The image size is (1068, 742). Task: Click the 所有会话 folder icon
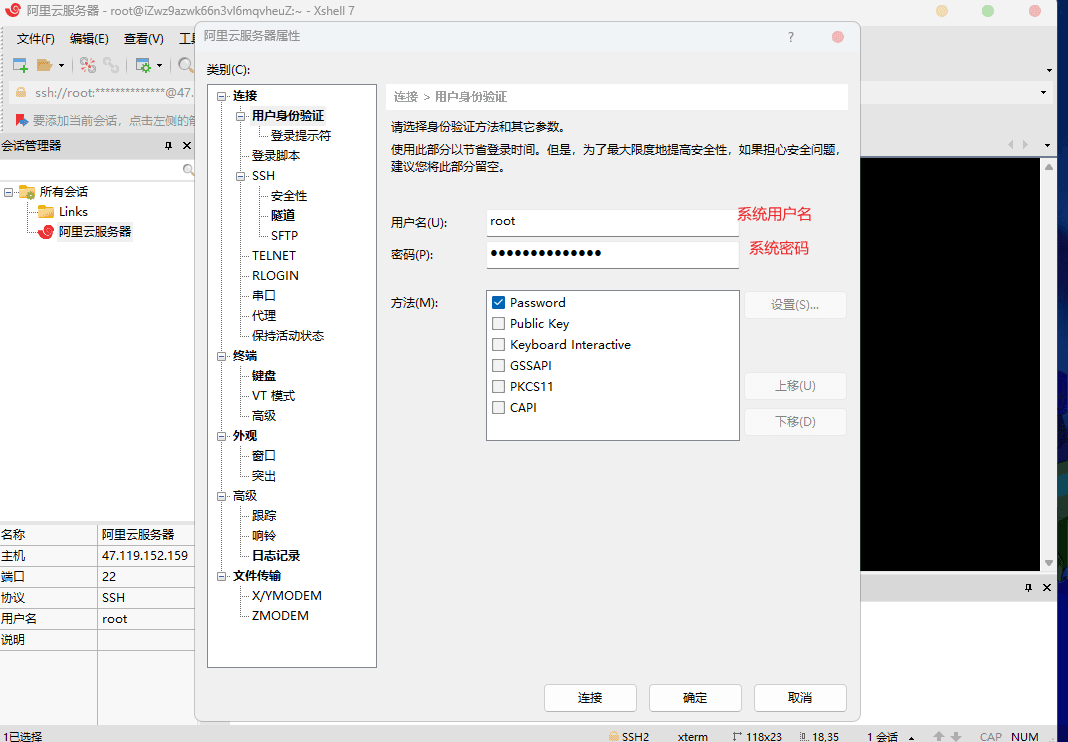coord(27,191)
